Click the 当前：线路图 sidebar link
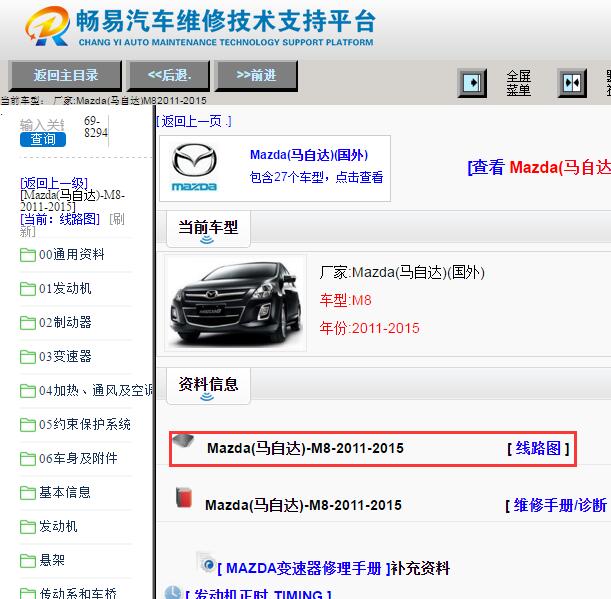This screenshot has width=611, height=599. (60, 219)
